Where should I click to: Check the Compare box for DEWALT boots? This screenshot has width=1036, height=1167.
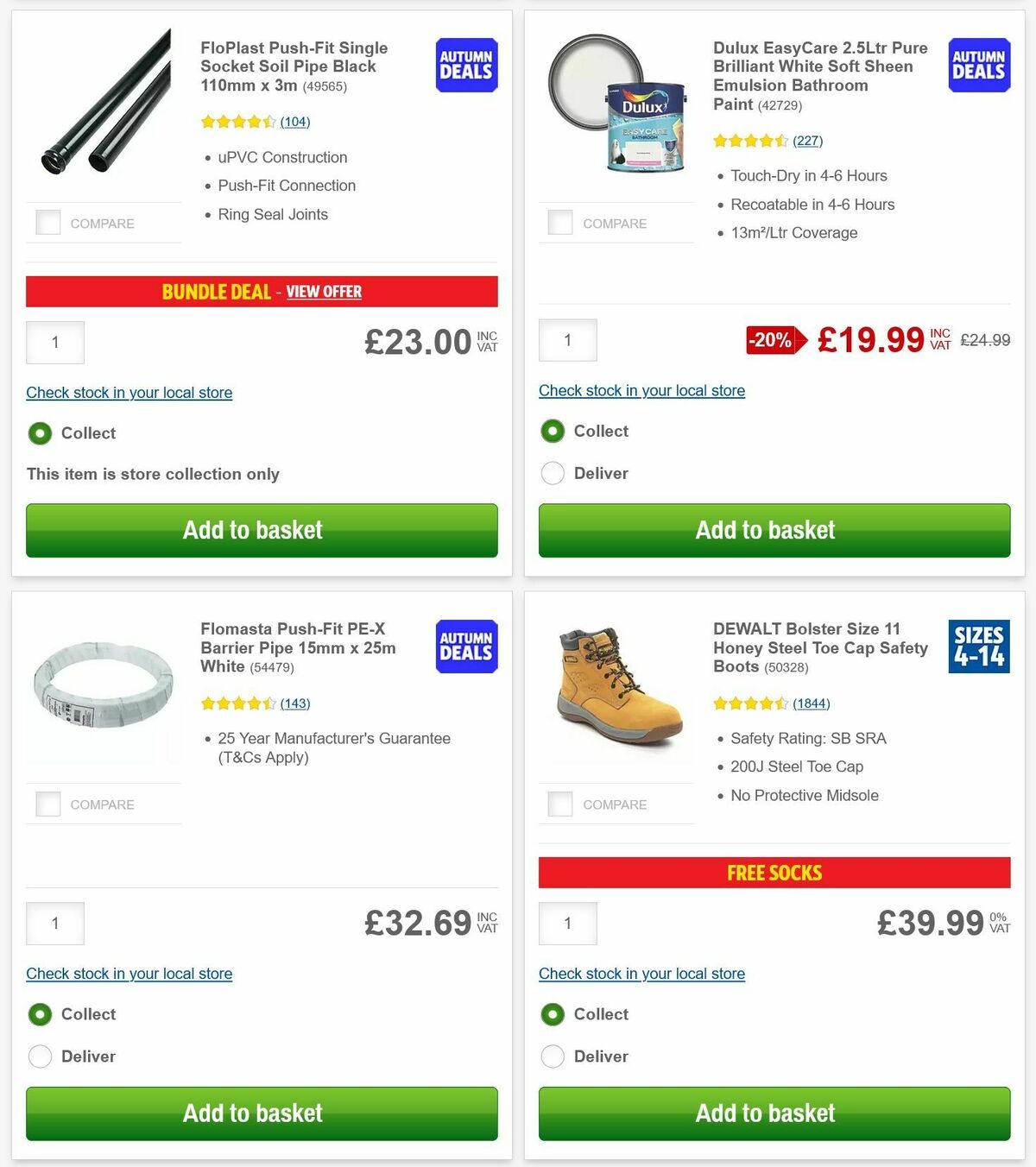click(x=560, y=804)
